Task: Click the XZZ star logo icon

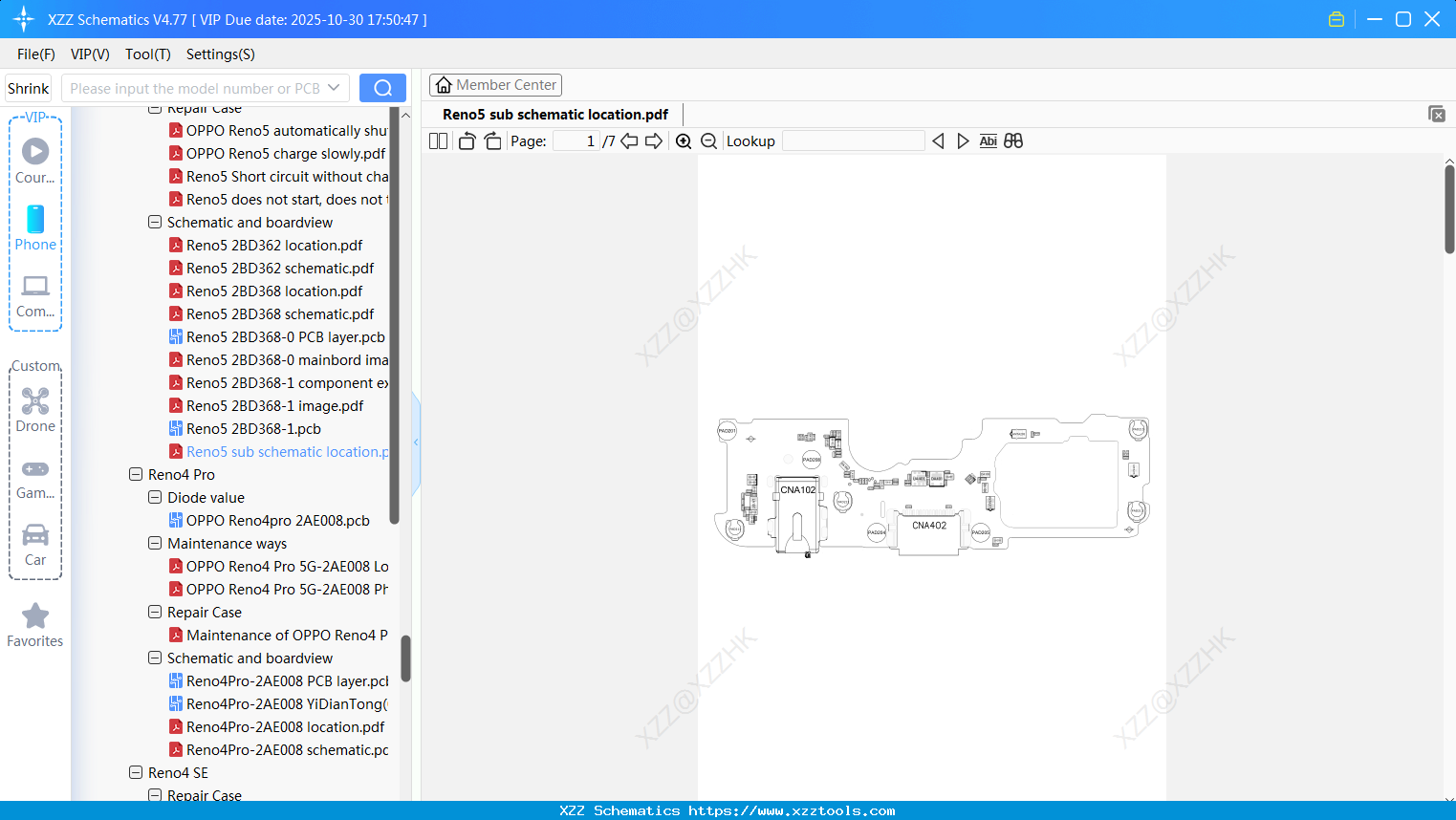Action: click(x=24, y=19)
